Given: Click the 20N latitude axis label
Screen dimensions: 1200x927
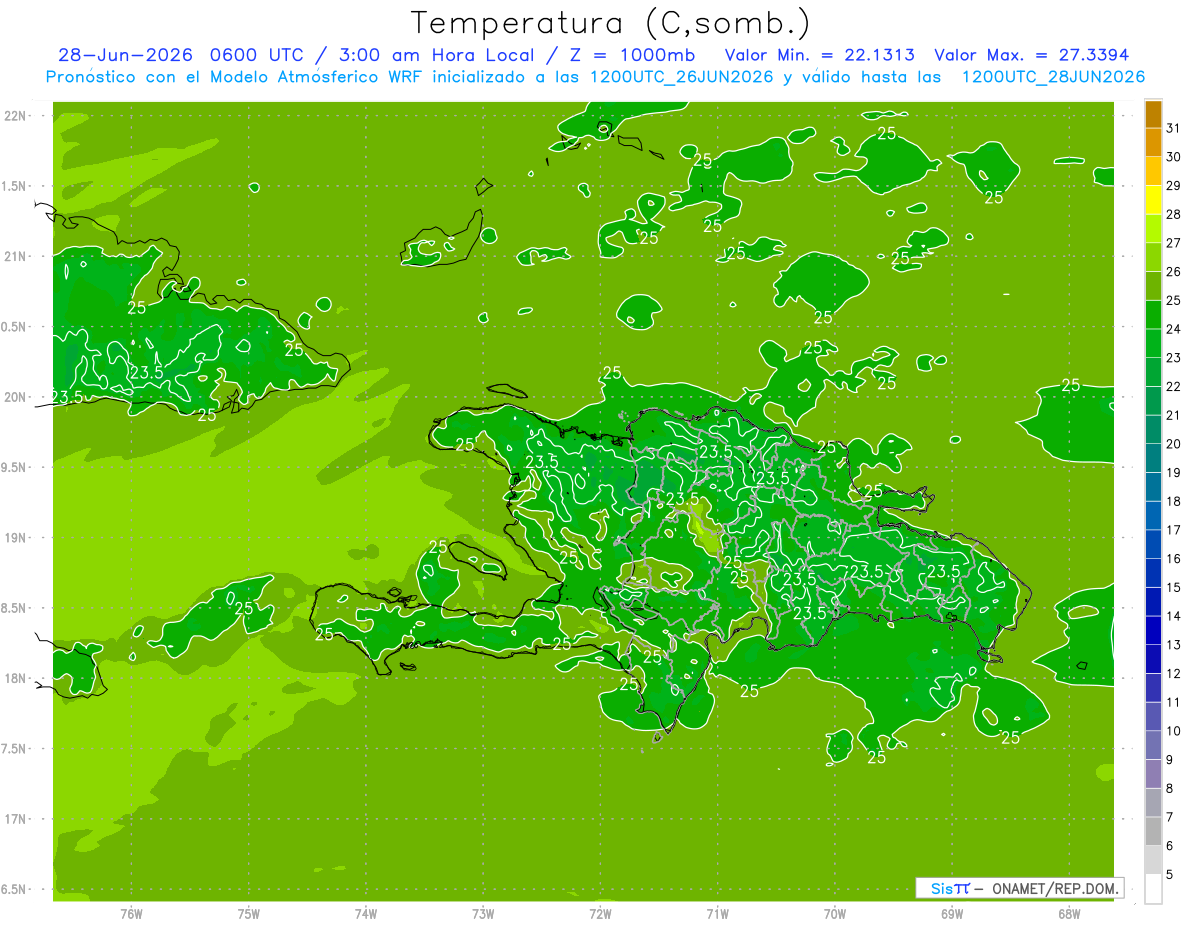Looking at the screenshot, I should click(x=15, y=397).
